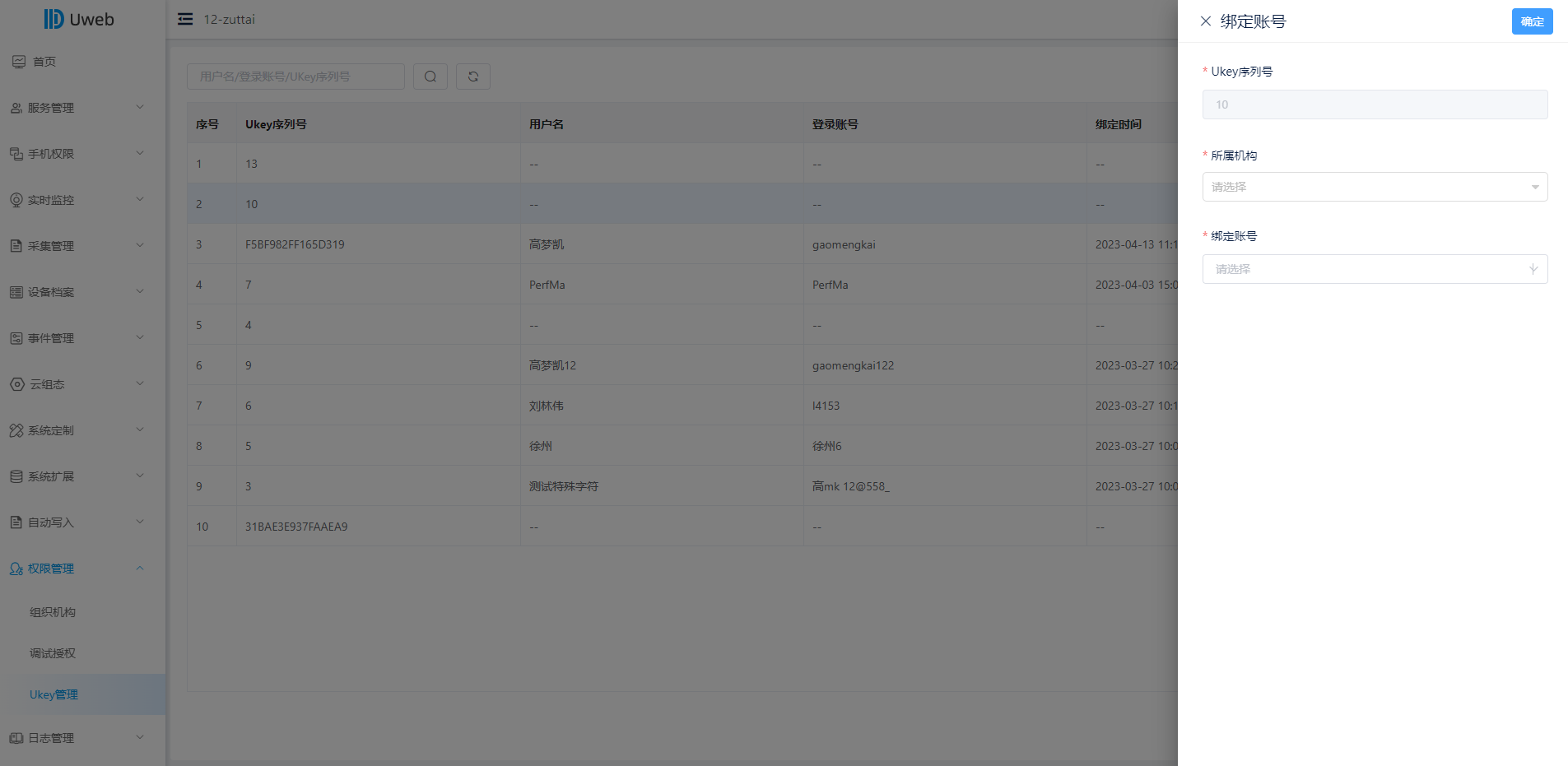Click the hamburger menu collapse icon
Viewport: 1568px width, 766px height.
[185, 19]
